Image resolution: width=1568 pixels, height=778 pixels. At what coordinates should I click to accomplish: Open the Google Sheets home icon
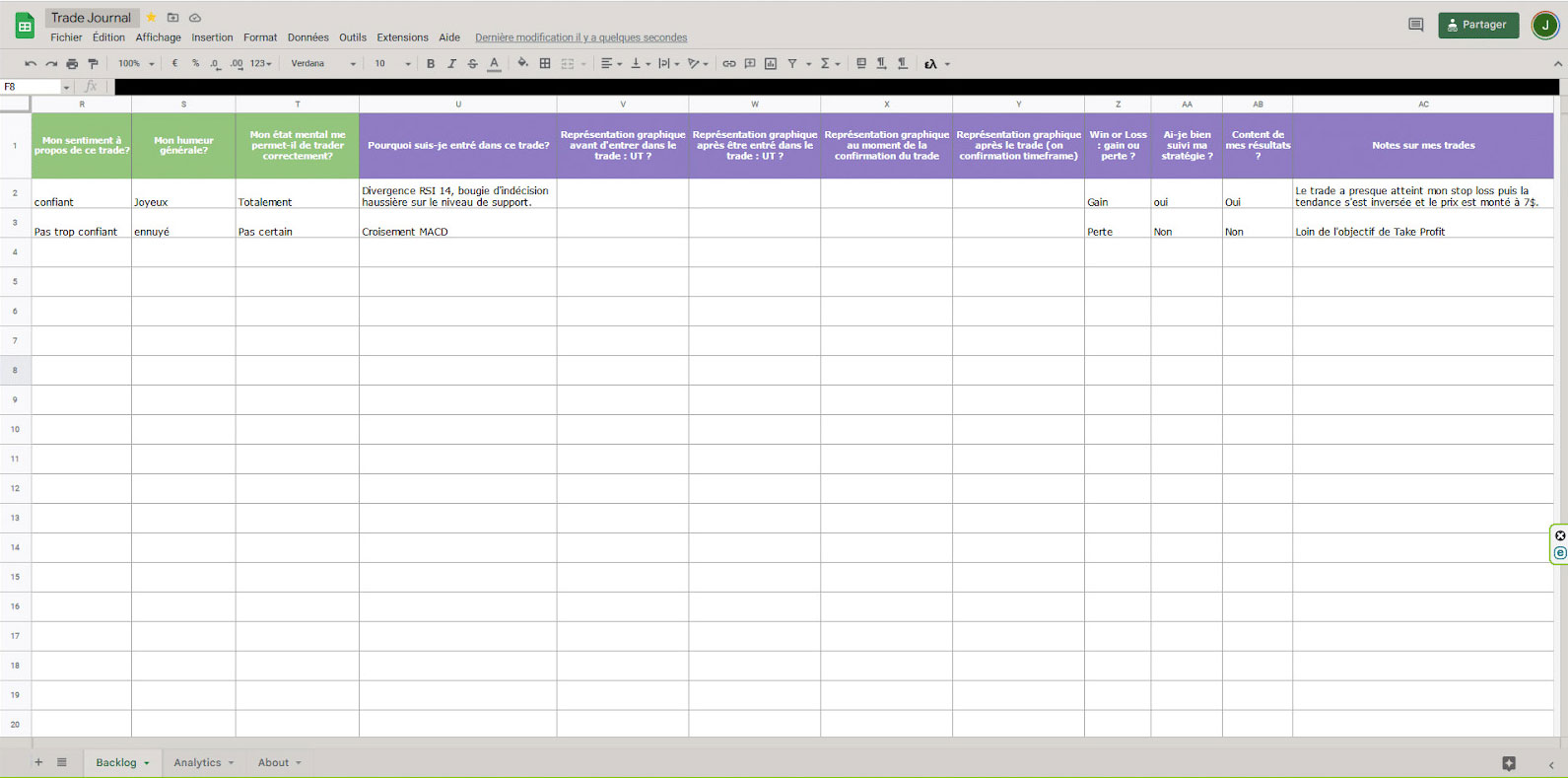[25, 26]
